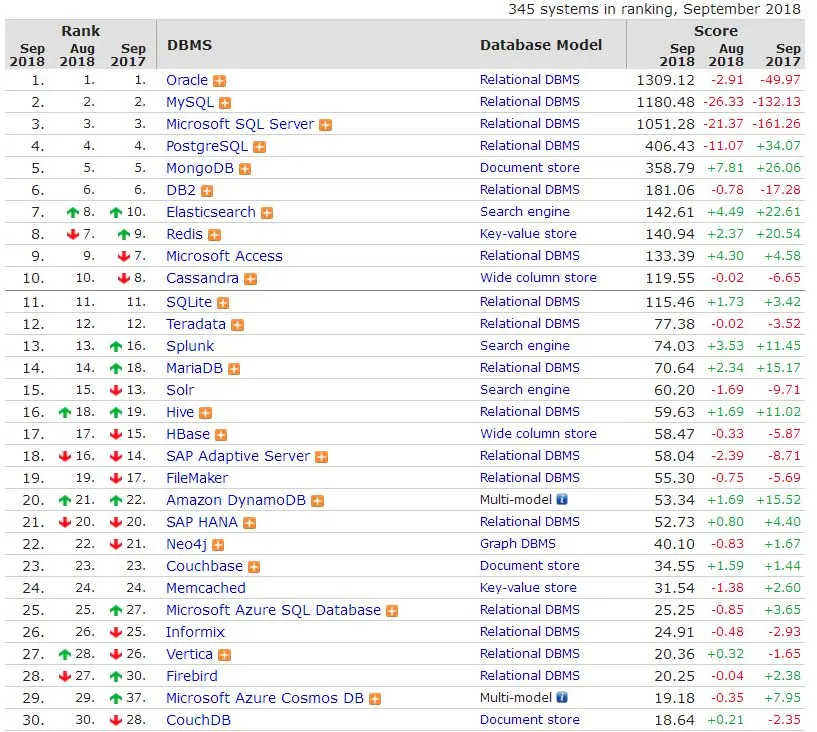
Task: Click the plus icon next to Oracle
Action: 220,81
